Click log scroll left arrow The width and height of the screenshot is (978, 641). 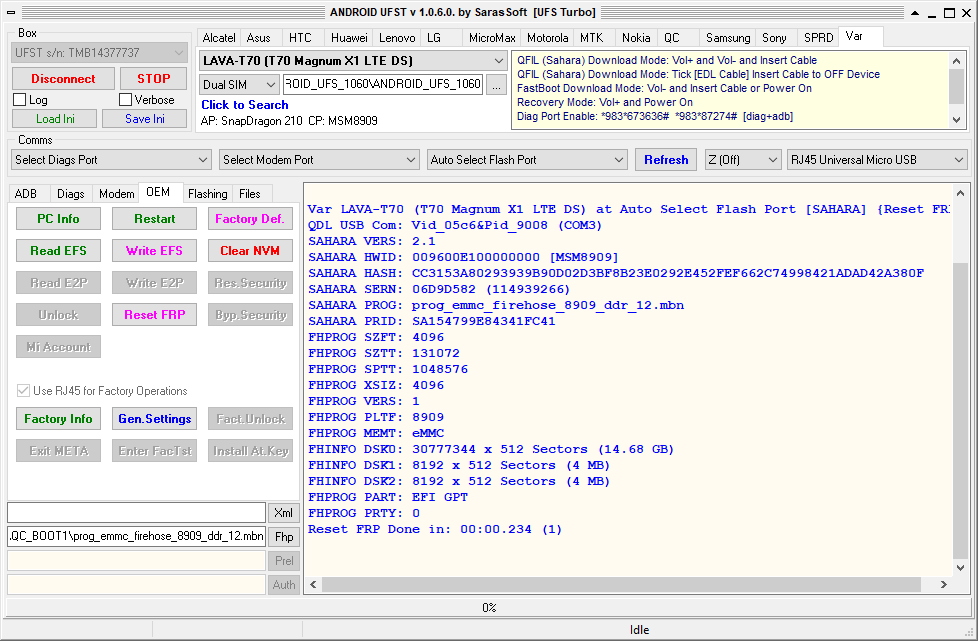[313, 584]
